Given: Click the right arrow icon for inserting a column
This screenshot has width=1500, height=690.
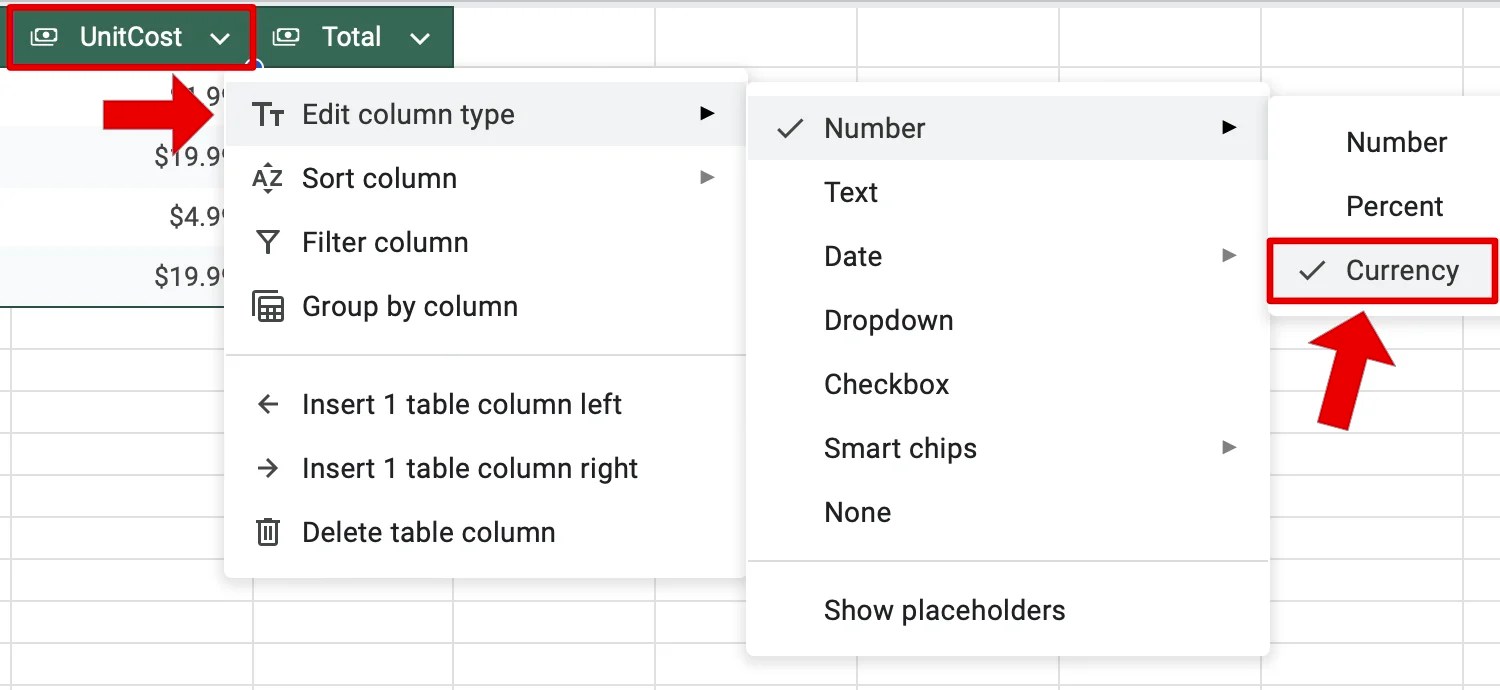Looking at the screenshot, I should coord(267,468).
